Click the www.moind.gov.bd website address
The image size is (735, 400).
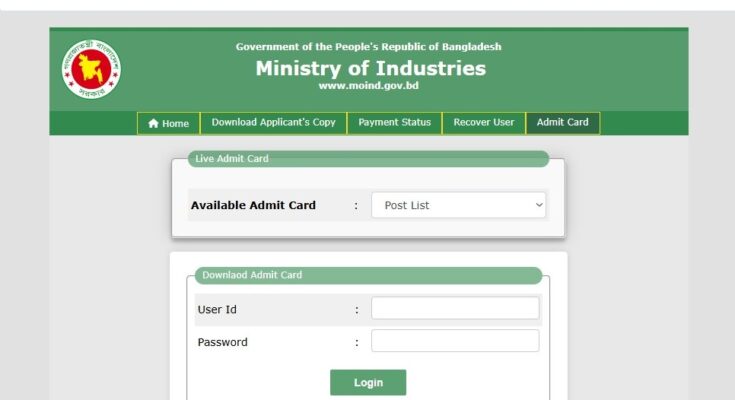click(x=368, y=86)
